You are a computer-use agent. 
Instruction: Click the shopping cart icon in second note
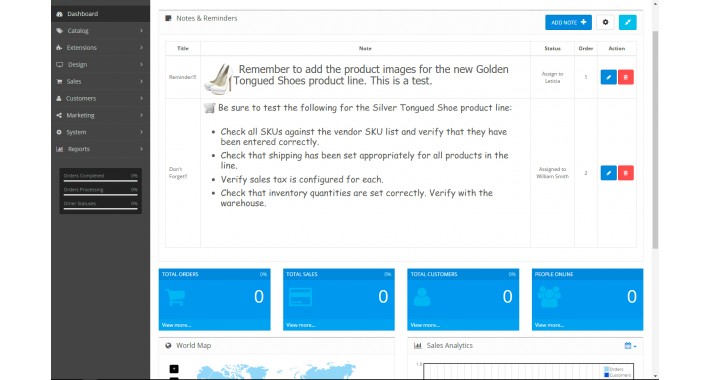(x=209, y=108)
